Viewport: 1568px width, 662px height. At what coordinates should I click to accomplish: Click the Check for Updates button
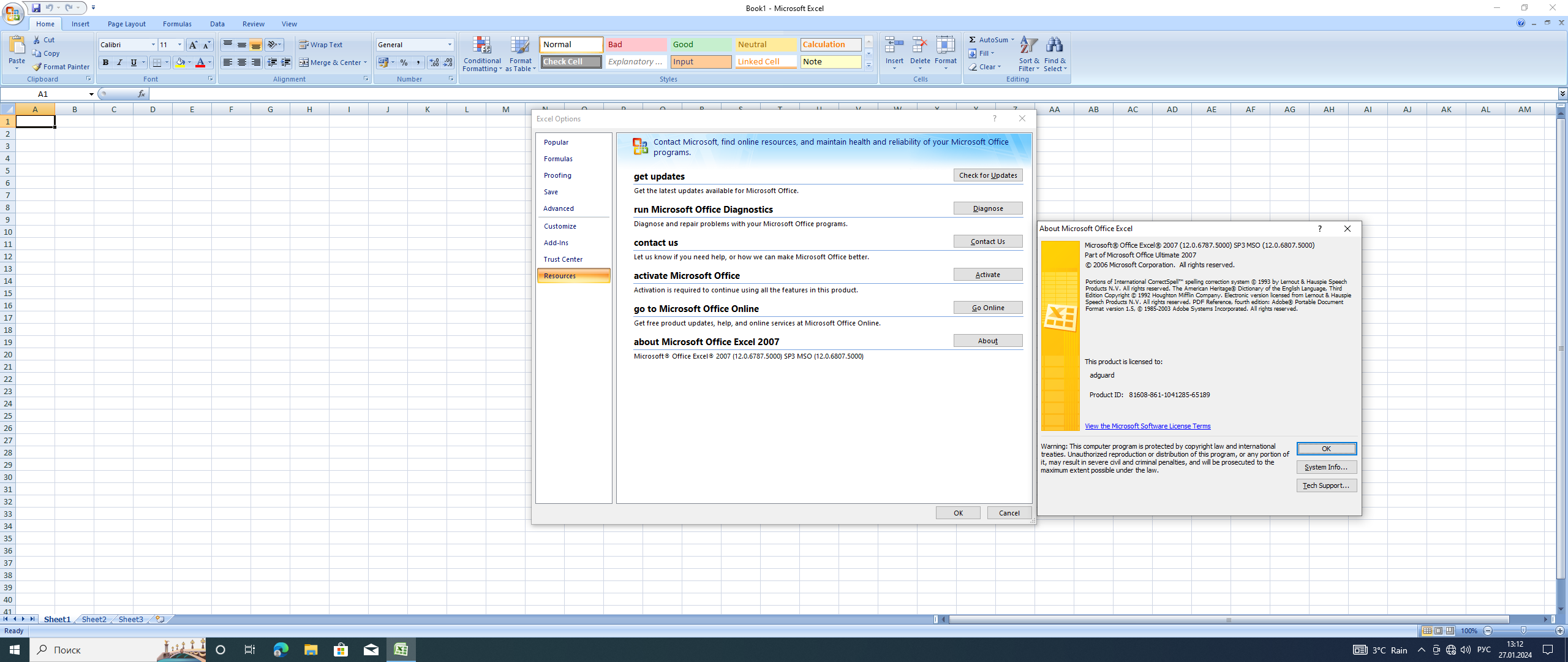987,175
